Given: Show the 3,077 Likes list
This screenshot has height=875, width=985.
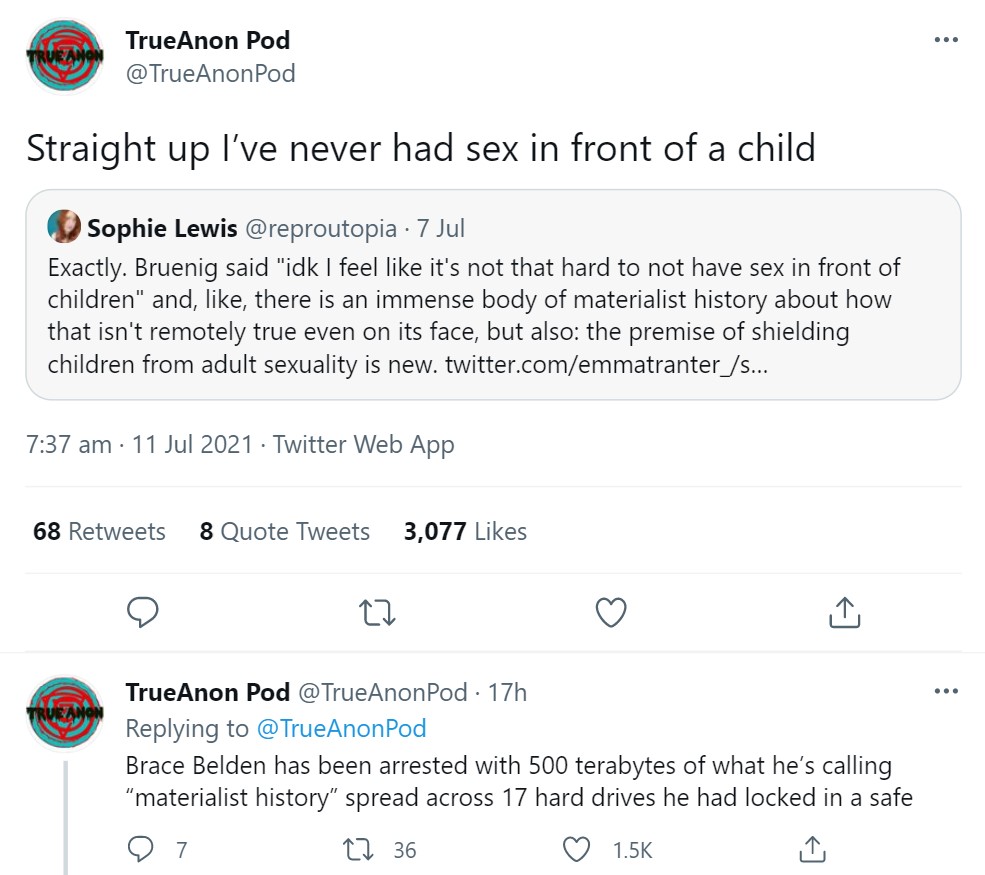Looking at the screenshot, I should pyautogui.click(x=465, y=531).
